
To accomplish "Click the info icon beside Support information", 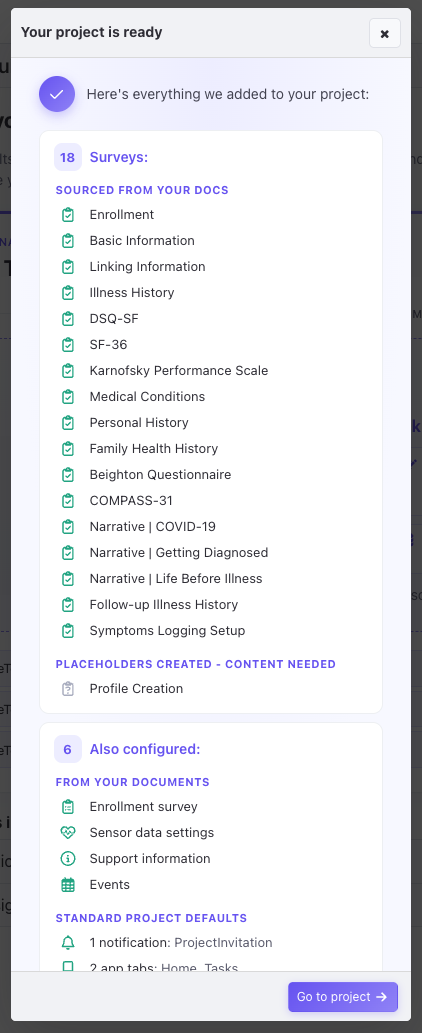I will point(68,858).
